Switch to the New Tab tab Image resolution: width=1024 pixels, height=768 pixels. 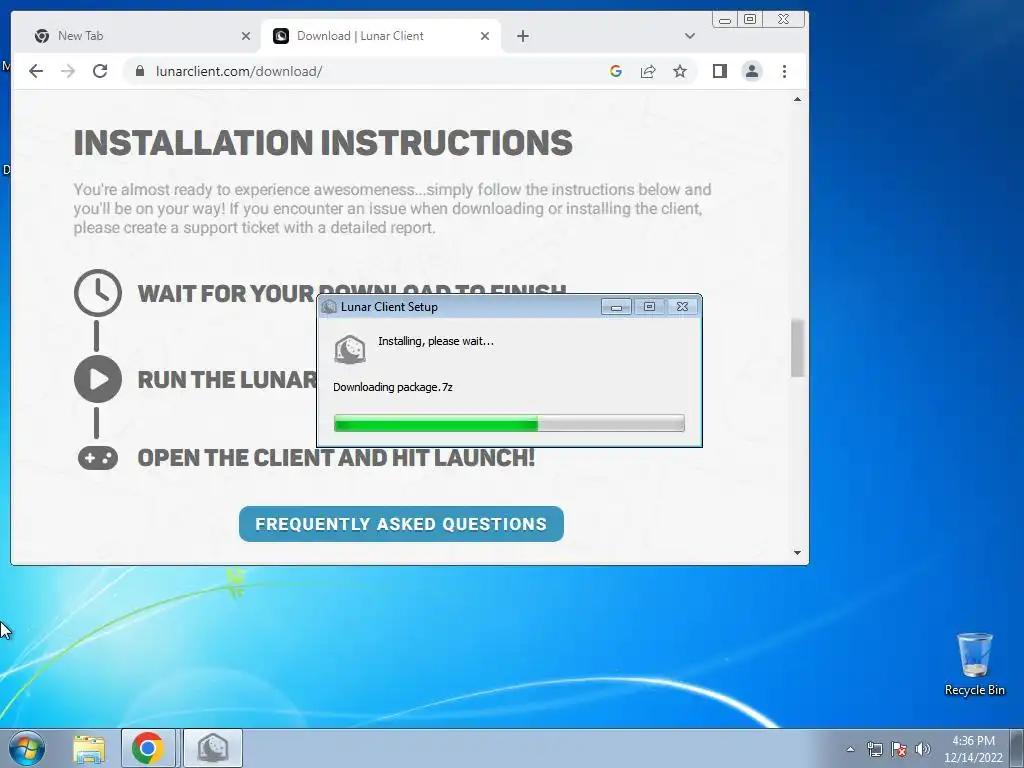point(137,36)
